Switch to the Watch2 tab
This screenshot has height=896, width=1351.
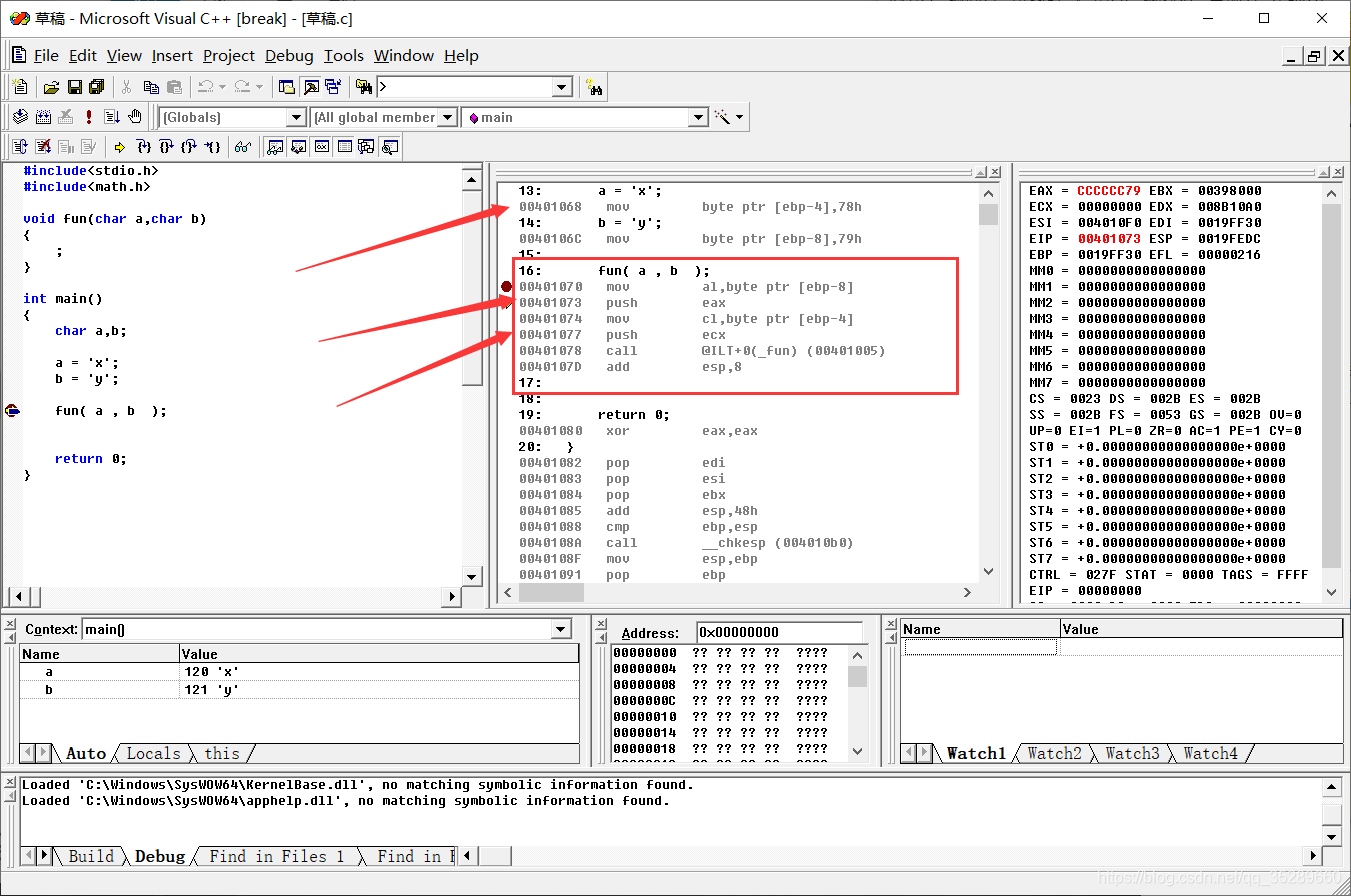[1054, 753]
